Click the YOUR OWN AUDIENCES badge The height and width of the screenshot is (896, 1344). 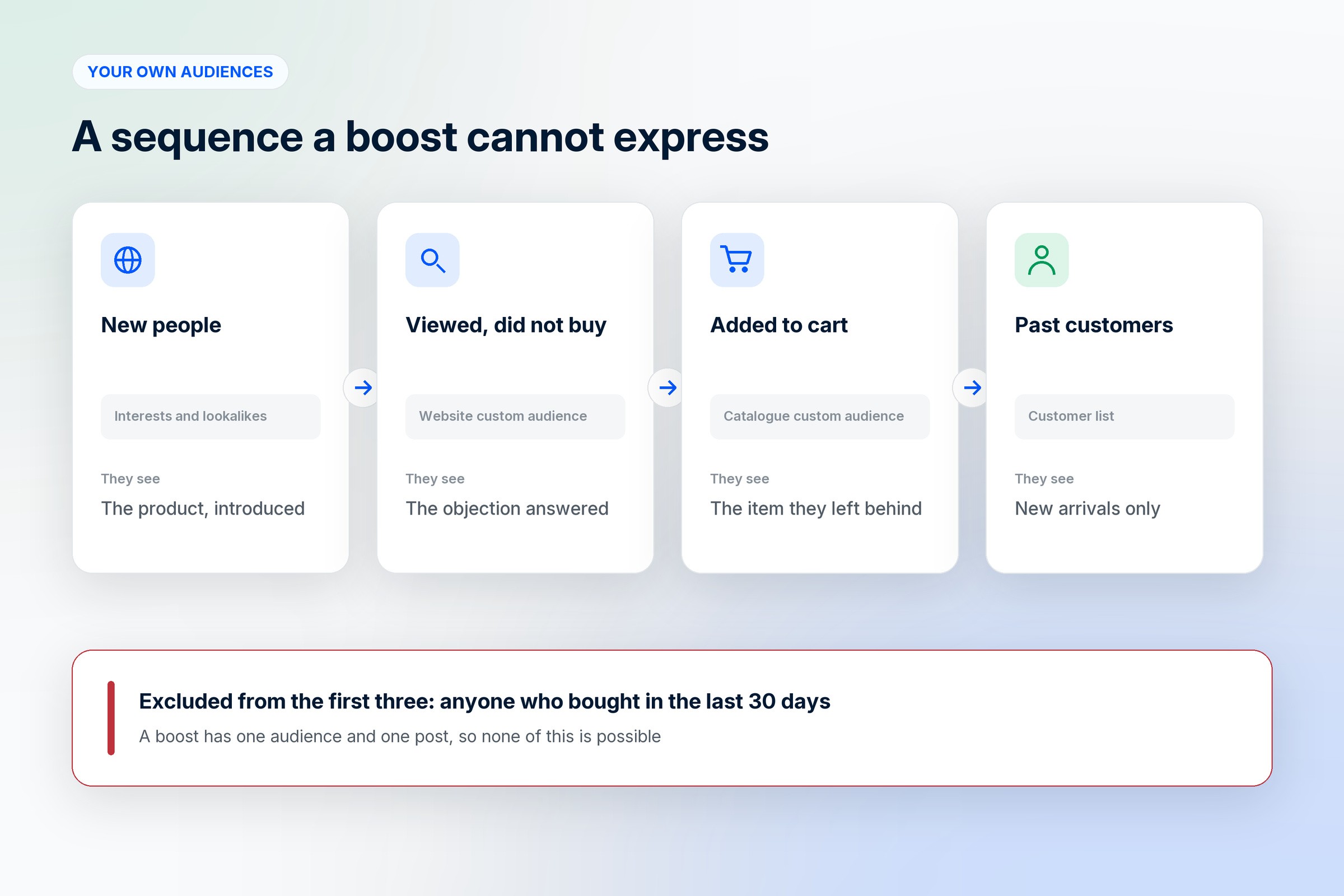click(180, 72)
